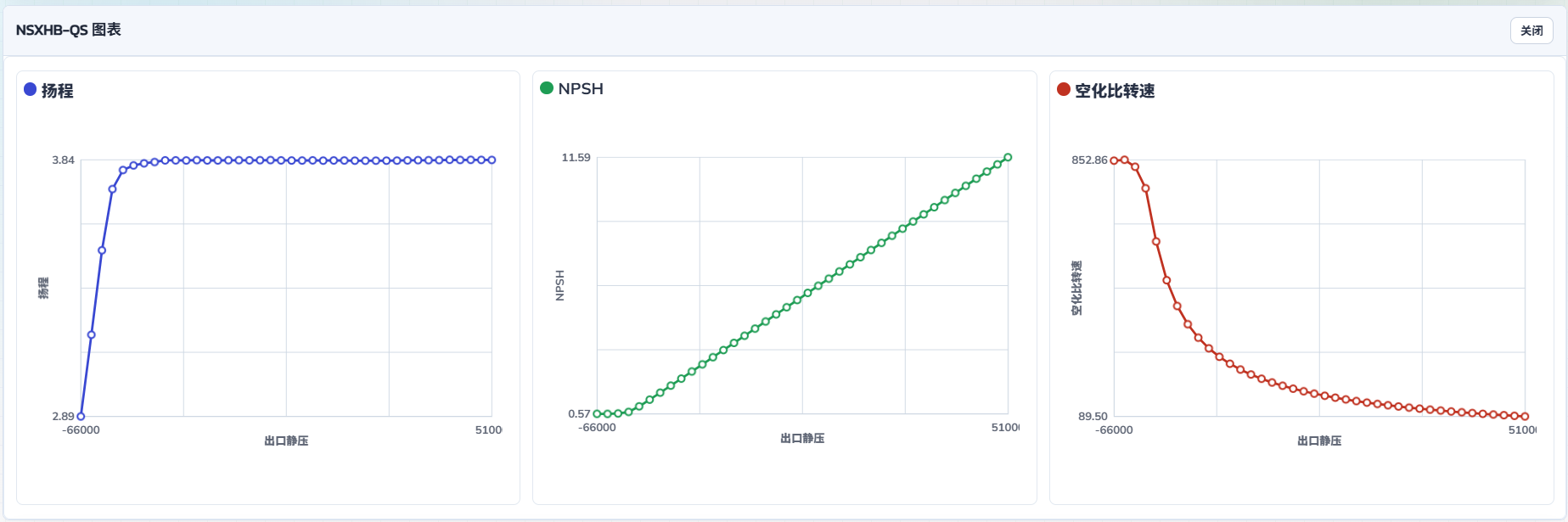1568x522 pixels.
Task: Click the green NPSH legend dot
Action: click(x=547, y=87)
